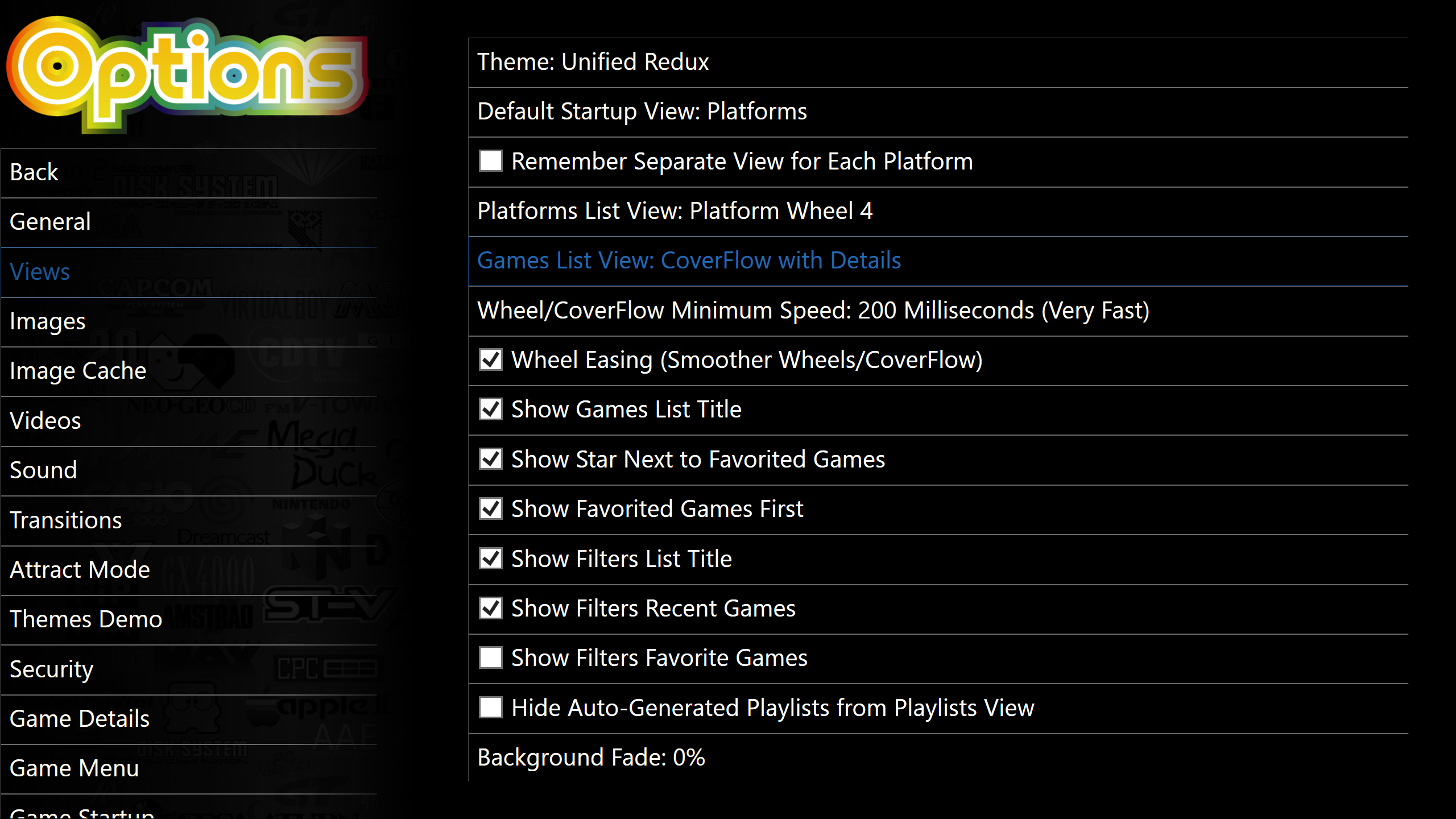1456x819 pixels.
Task: Go to the Image Cache section
Action: click(189, 371)
